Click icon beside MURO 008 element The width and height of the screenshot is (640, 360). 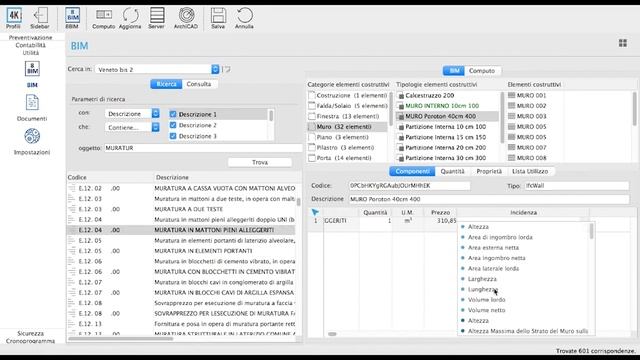511,158
